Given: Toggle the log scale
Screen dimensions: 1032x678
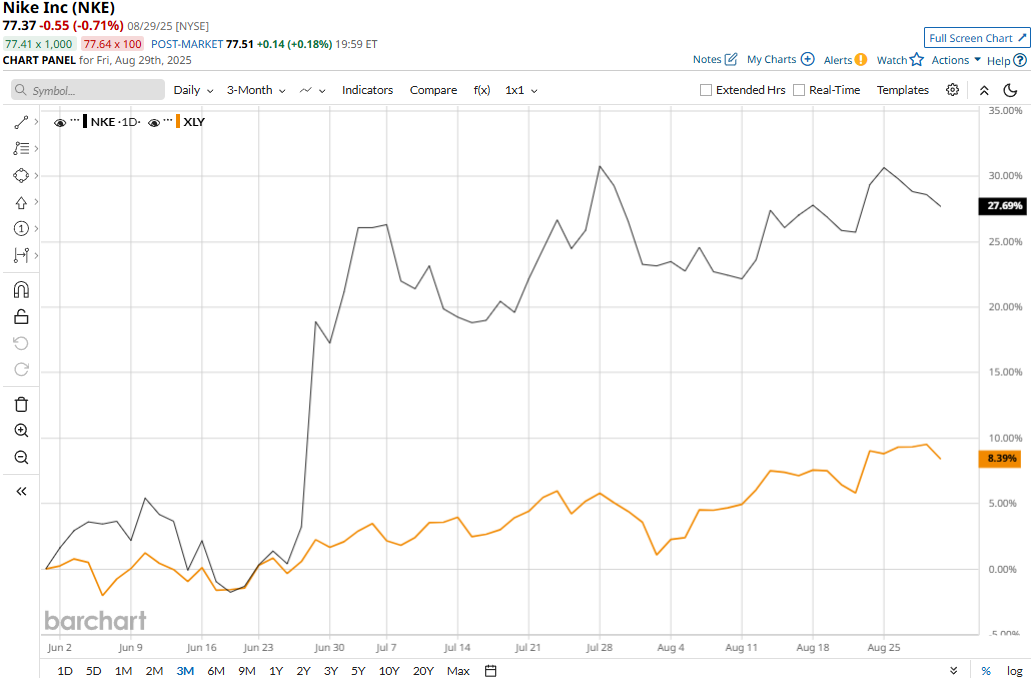Looking at the screenshot, I should [x=1015, y=671].
